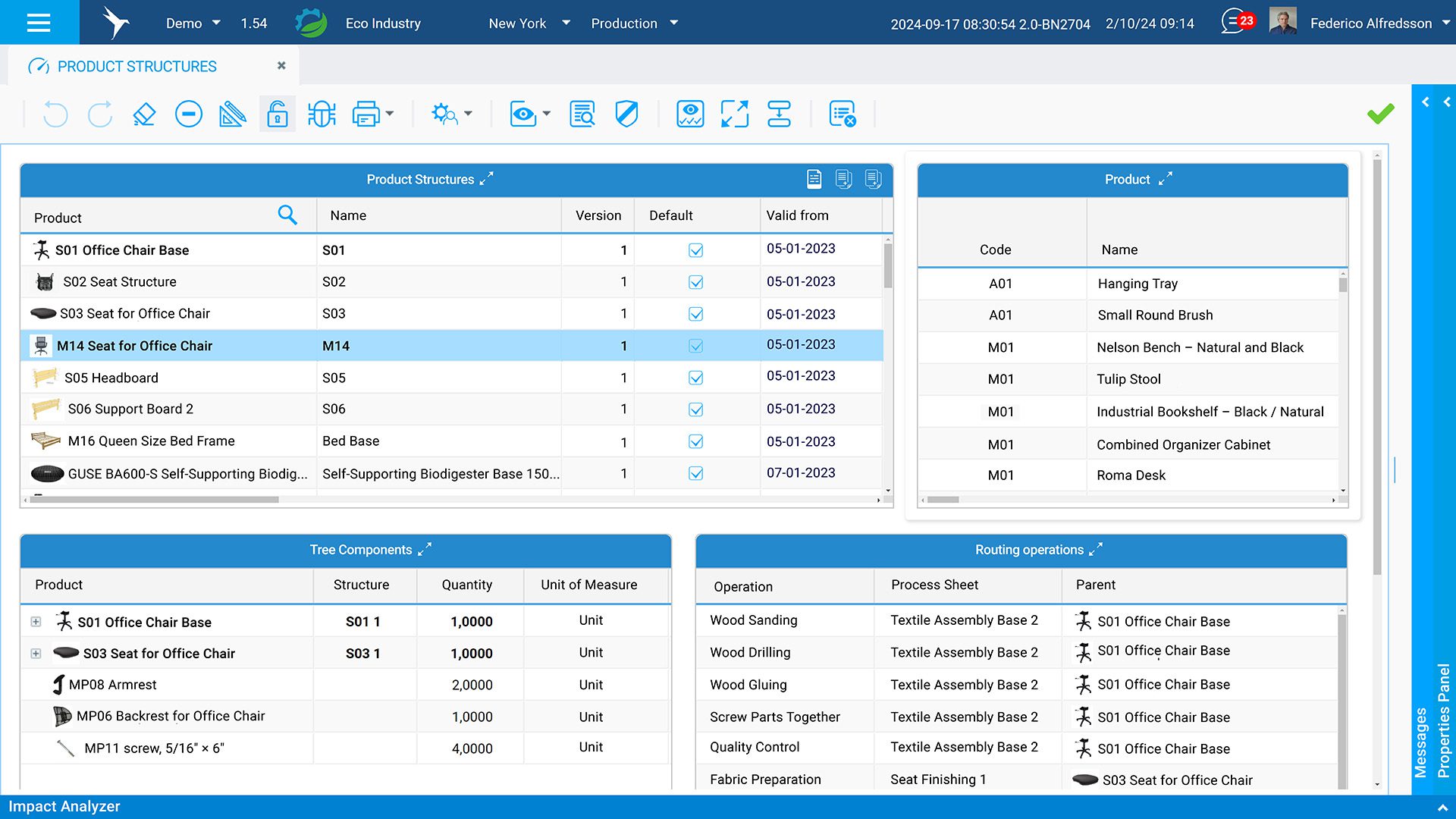The width and height of the screenshot is (1456, 819).
Task: Toggle Default checkbox for S05 Headboard row
Action: pos(695,378)
